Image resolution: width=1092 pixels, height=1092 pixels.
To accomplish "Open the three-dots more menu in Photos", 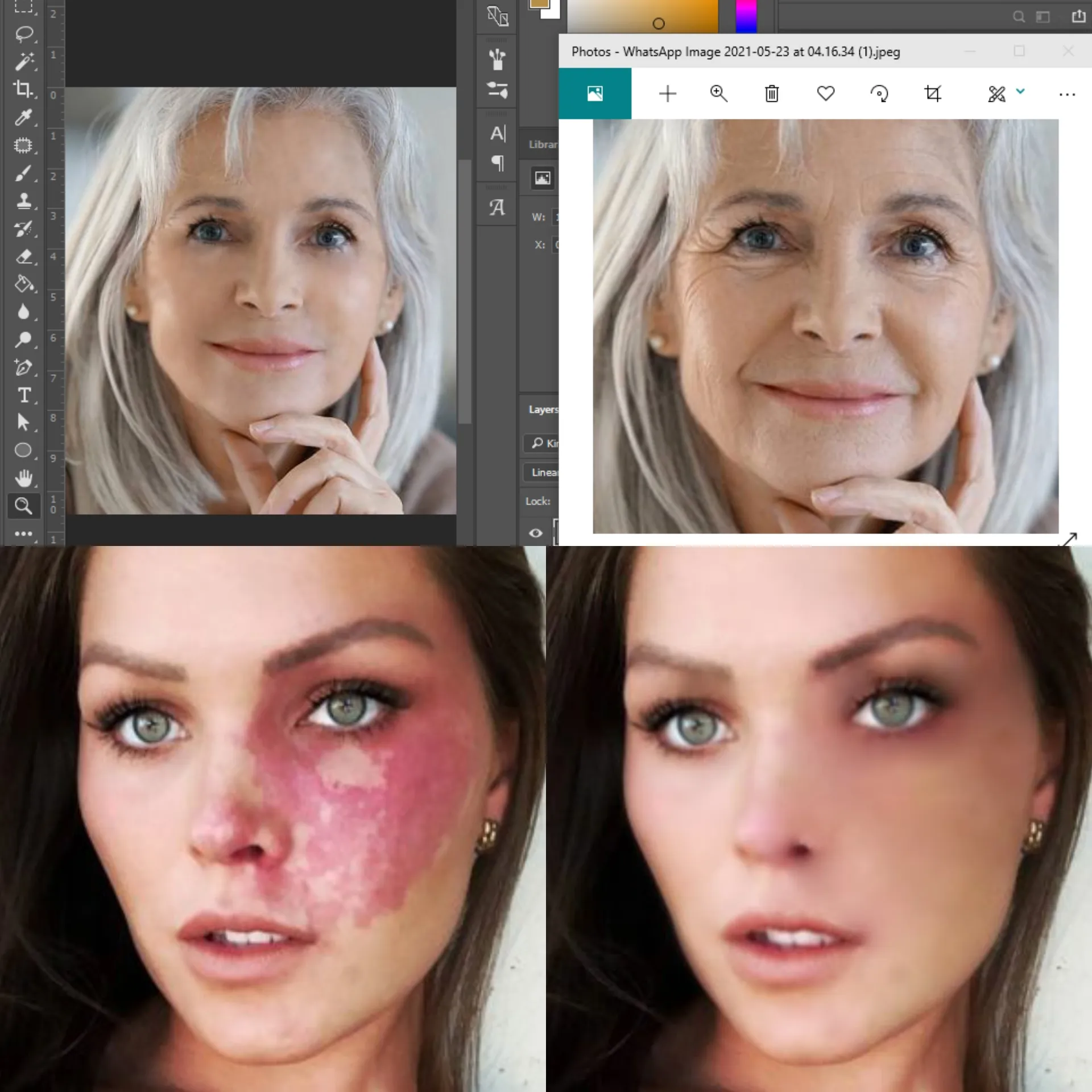I will pyautogui.click(x=1067, y=94).
